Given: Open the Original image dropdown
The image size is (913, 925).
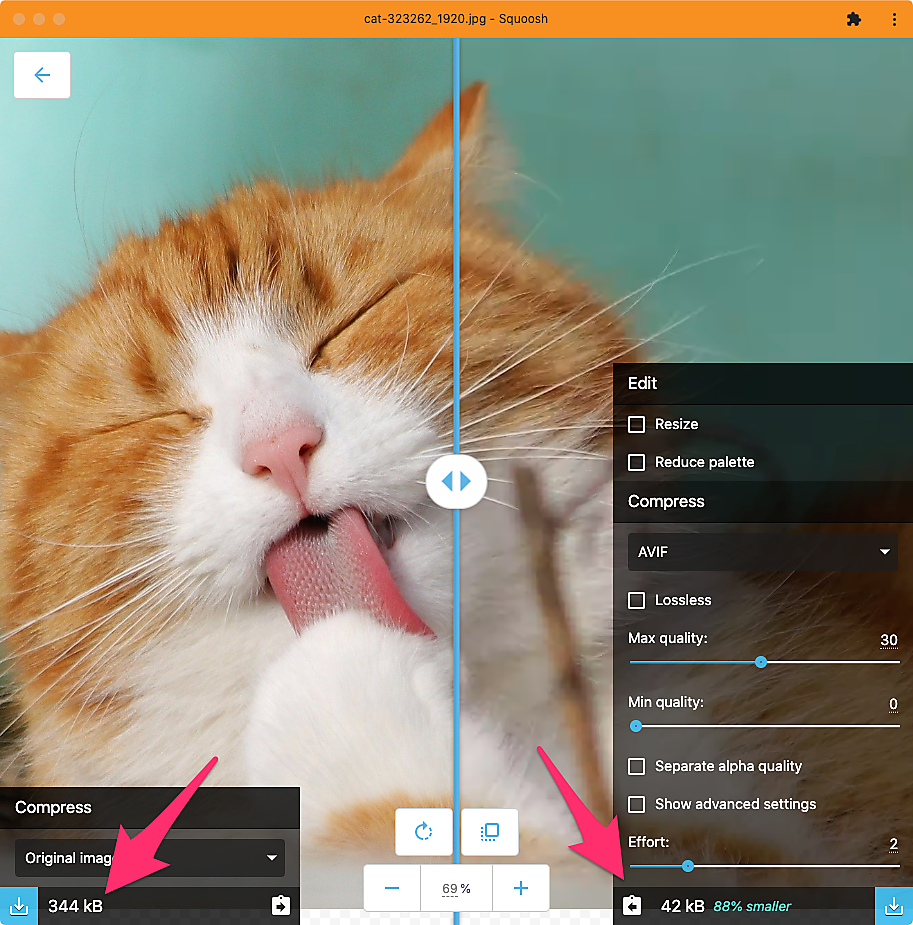Looking at the screenshot, I should (150, 858).
